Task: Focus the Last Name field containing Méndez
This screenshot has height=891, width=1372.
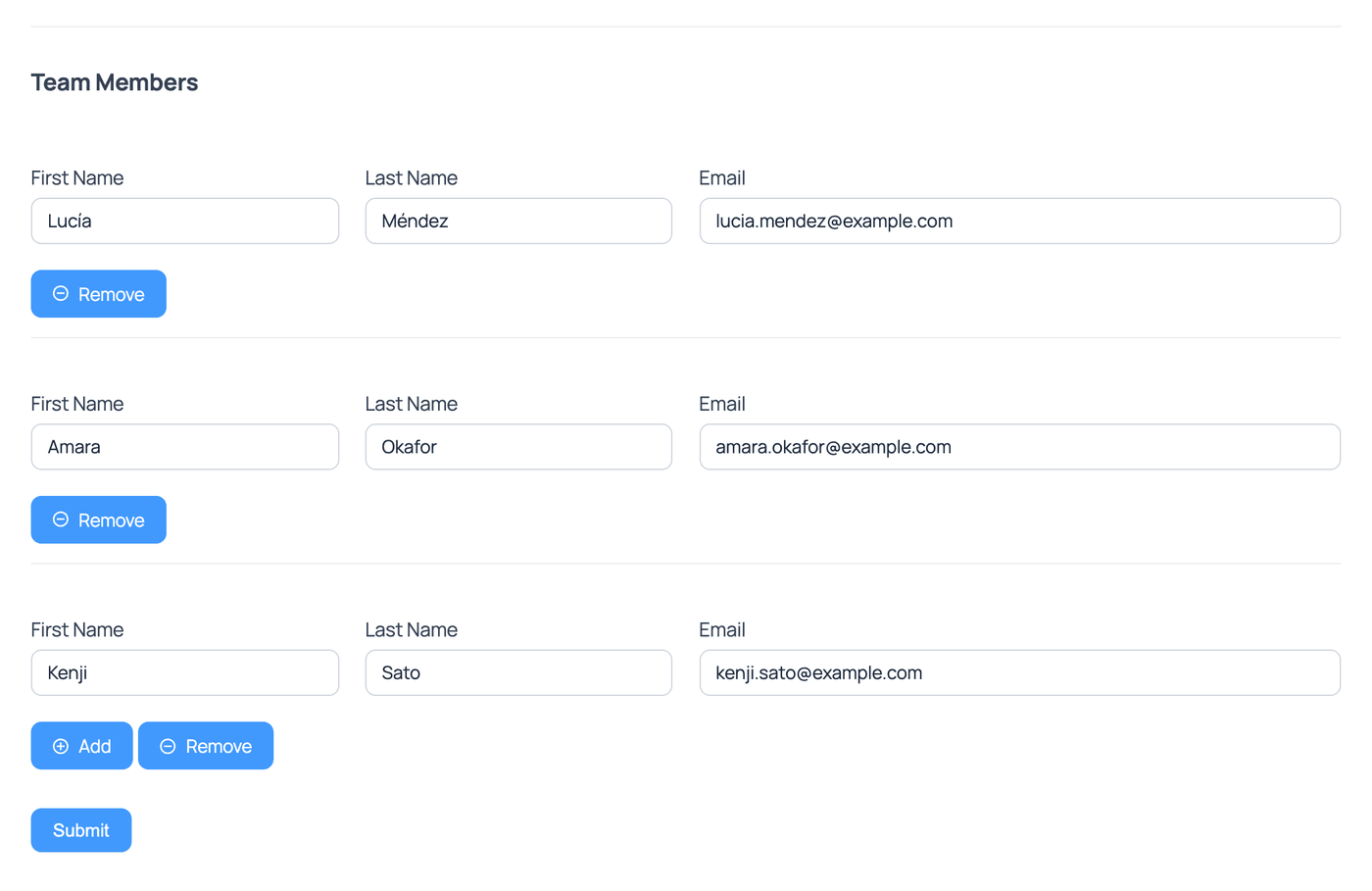Action: point(518,221)
